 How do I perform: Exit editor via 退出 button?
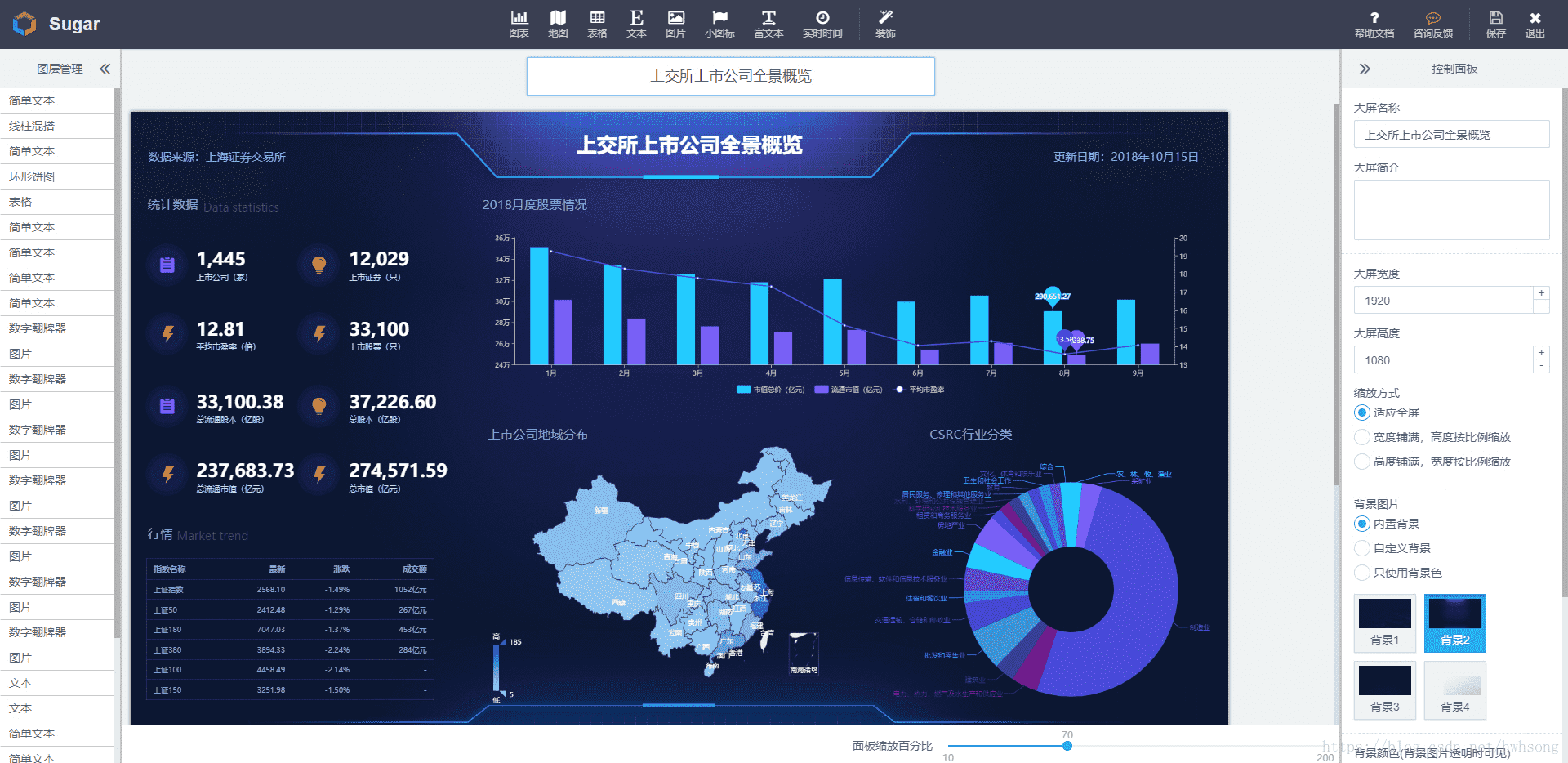click(x=1535, y=24)
